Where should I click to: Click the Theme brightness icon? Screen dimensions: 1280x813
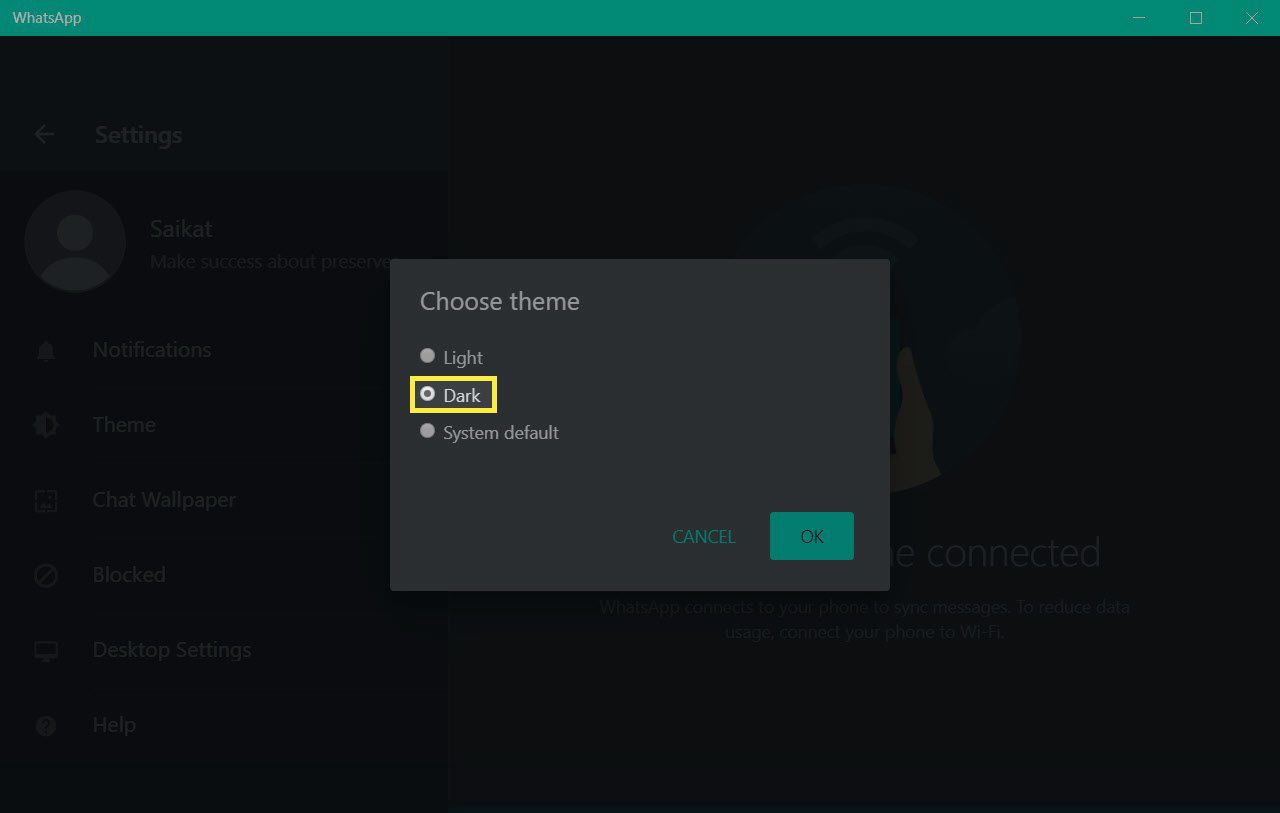pos(46,425)
